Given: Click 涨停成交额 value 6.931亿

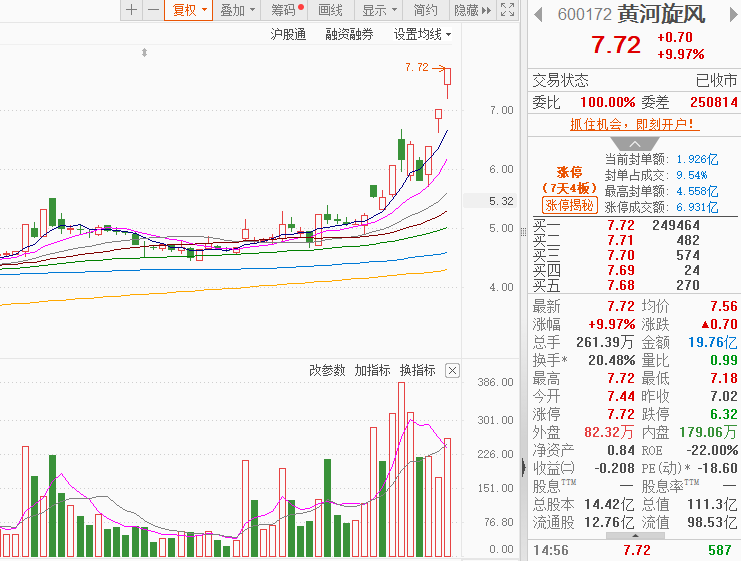Looking at the screenshot, I should tap(697, 207).
